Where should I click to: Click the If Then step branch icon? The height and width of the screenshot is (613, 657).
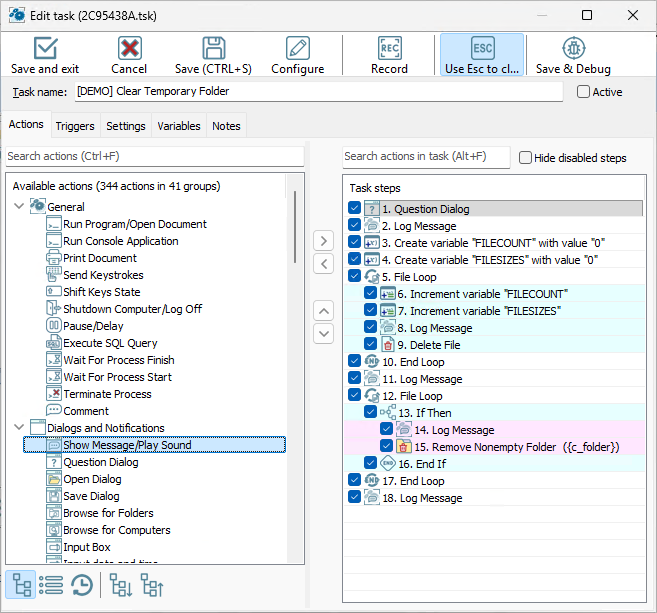[x=388, y=412]
